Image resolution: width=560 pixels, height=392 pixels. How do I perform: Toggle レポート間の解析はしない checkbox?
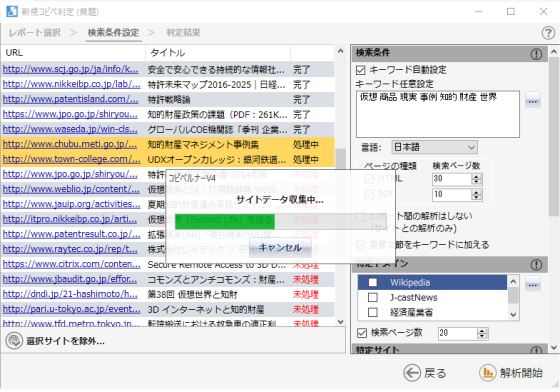coord(361,217)
